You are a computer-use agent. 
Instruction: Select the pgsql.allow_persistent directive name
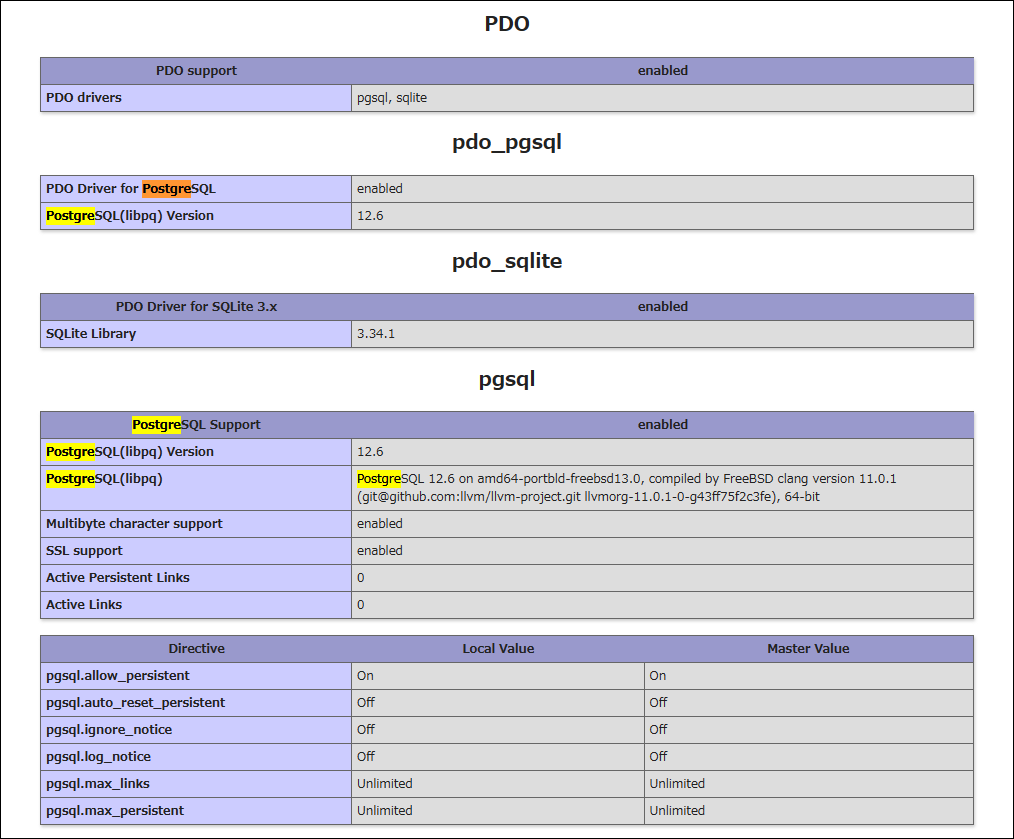(118, 676)
